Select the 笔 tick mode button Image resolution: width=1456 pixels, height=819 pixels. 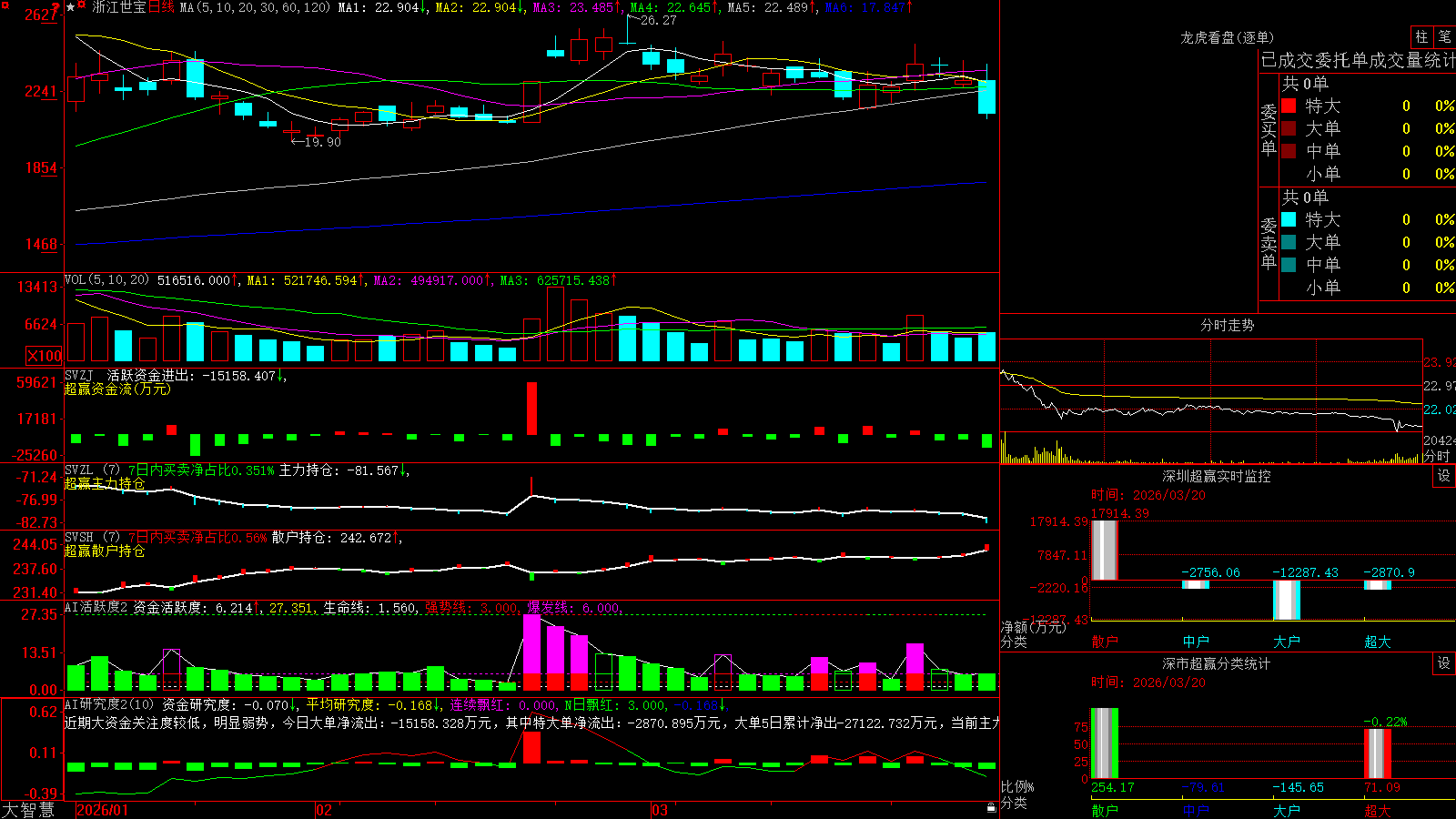click(1444, 36)
